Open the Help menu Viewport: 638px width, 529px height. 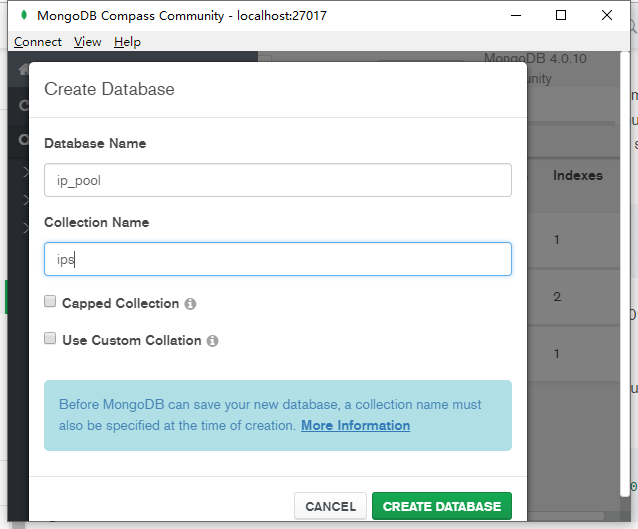pos(127,42)
